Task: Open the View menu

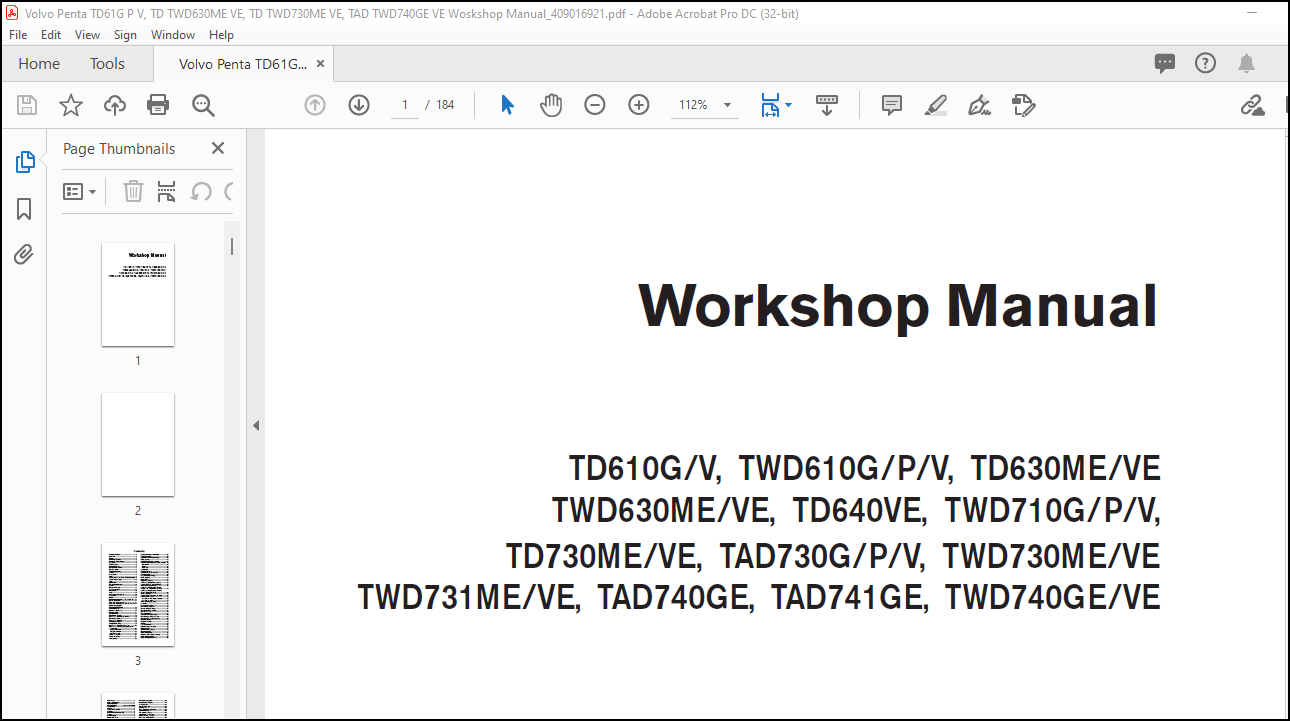Action: pos(88,35)
